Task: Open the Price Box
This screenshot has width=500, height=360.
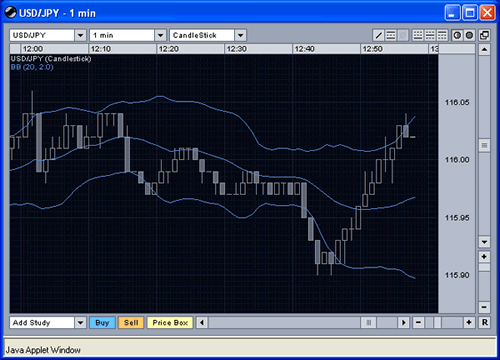Action: click(x=170, y=323)
